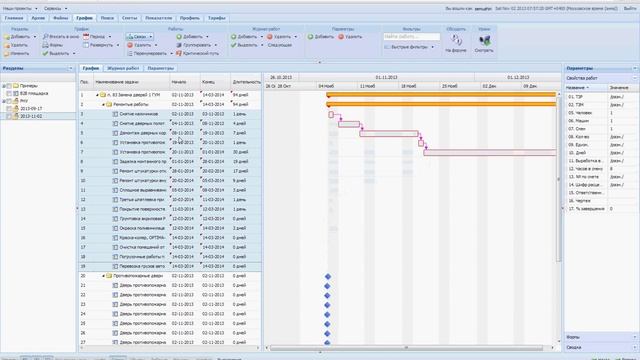The width and height of the screenshot is (640, 360).
Task: Open the Сервисы dropdown menu
Action: coord(56,8)
